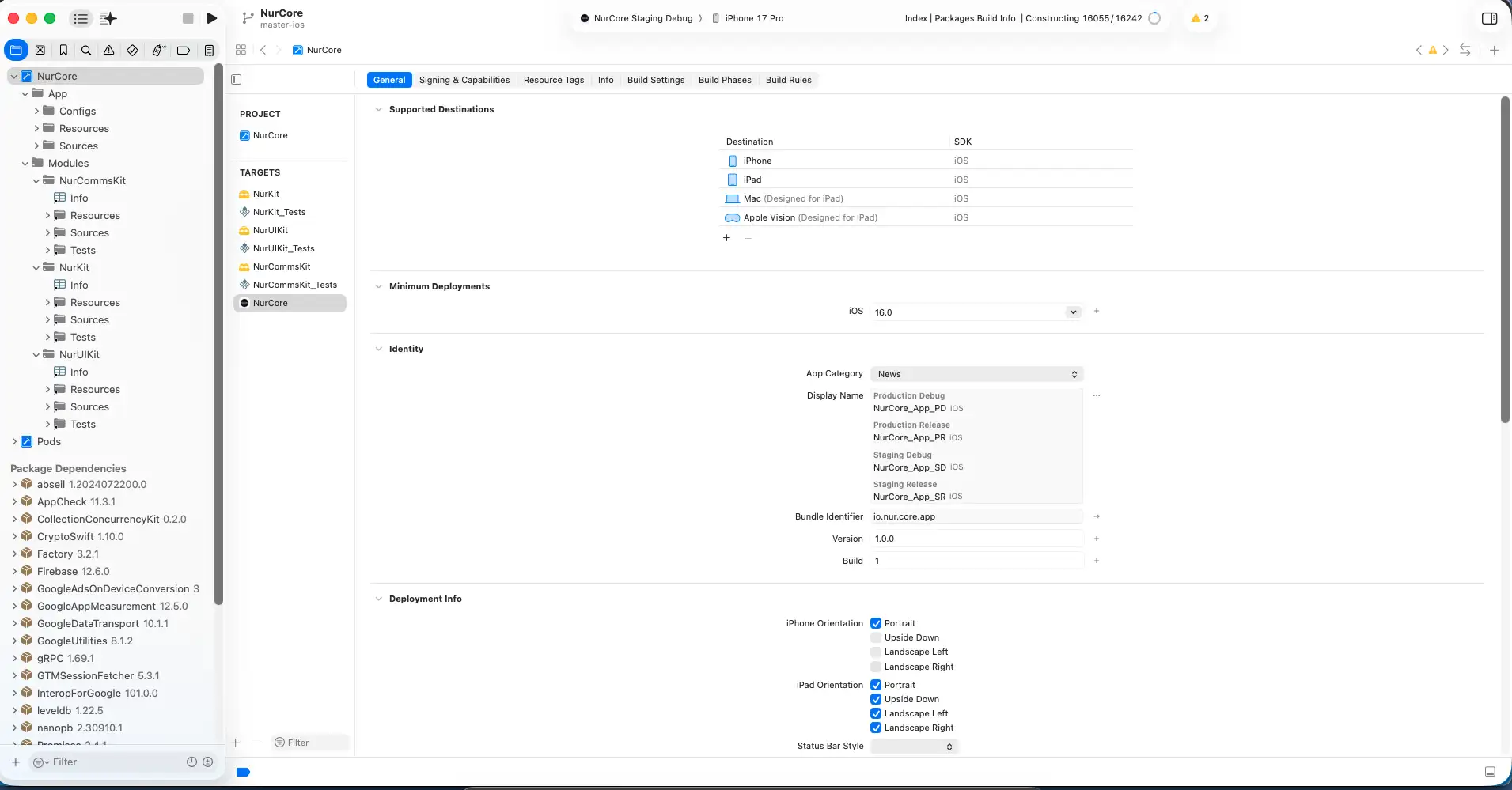
Task: Switch to Build Rules tab
Action: coord(788,80)
